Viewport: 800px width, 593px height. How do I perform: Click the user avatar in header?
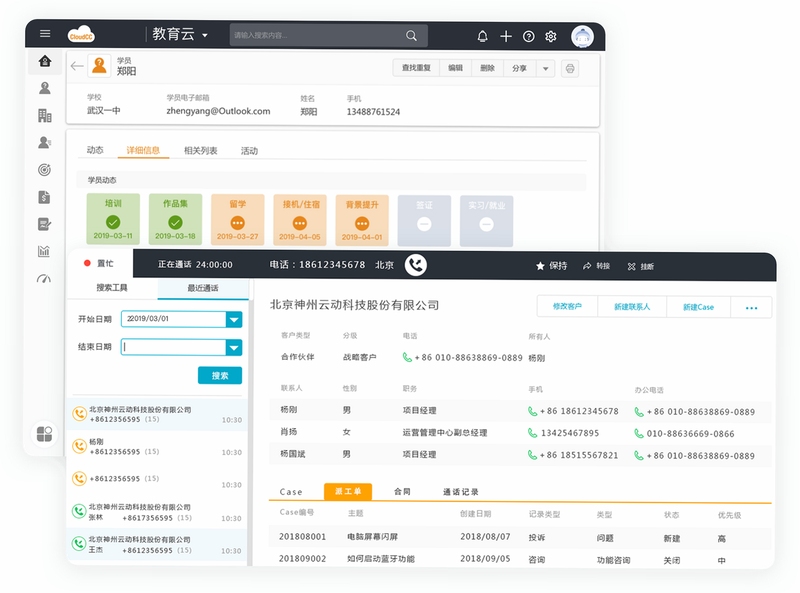click(582, 36)
